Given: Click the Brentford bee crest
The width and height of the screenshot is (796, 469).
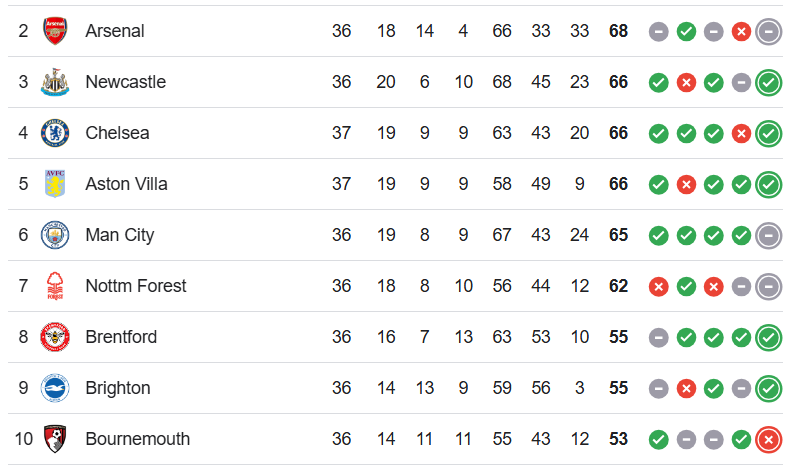Looking at the screenshot, I should coord(55,337).
